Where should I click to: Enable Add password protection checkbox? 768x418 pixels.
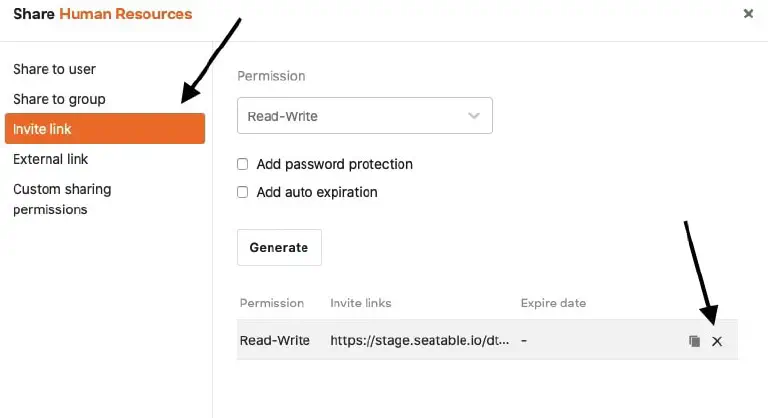242,164
